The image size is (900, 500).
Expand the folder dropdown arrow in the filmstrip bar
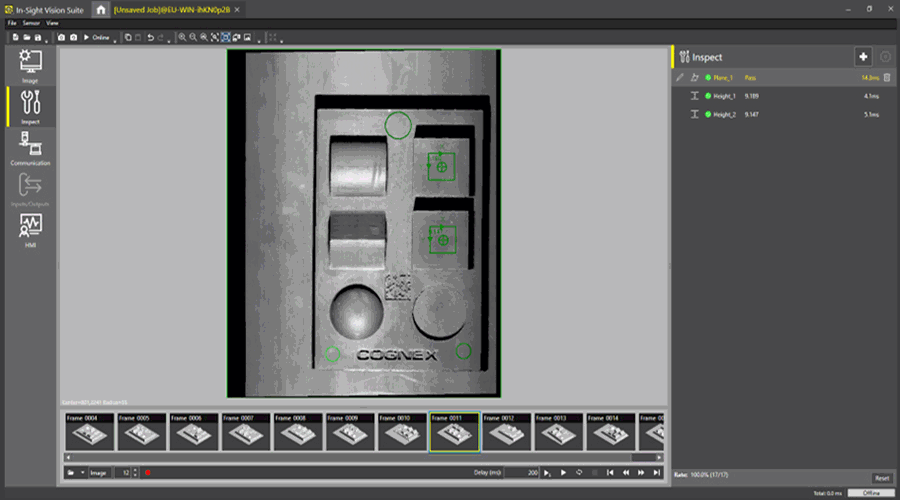tap(82, 472)
